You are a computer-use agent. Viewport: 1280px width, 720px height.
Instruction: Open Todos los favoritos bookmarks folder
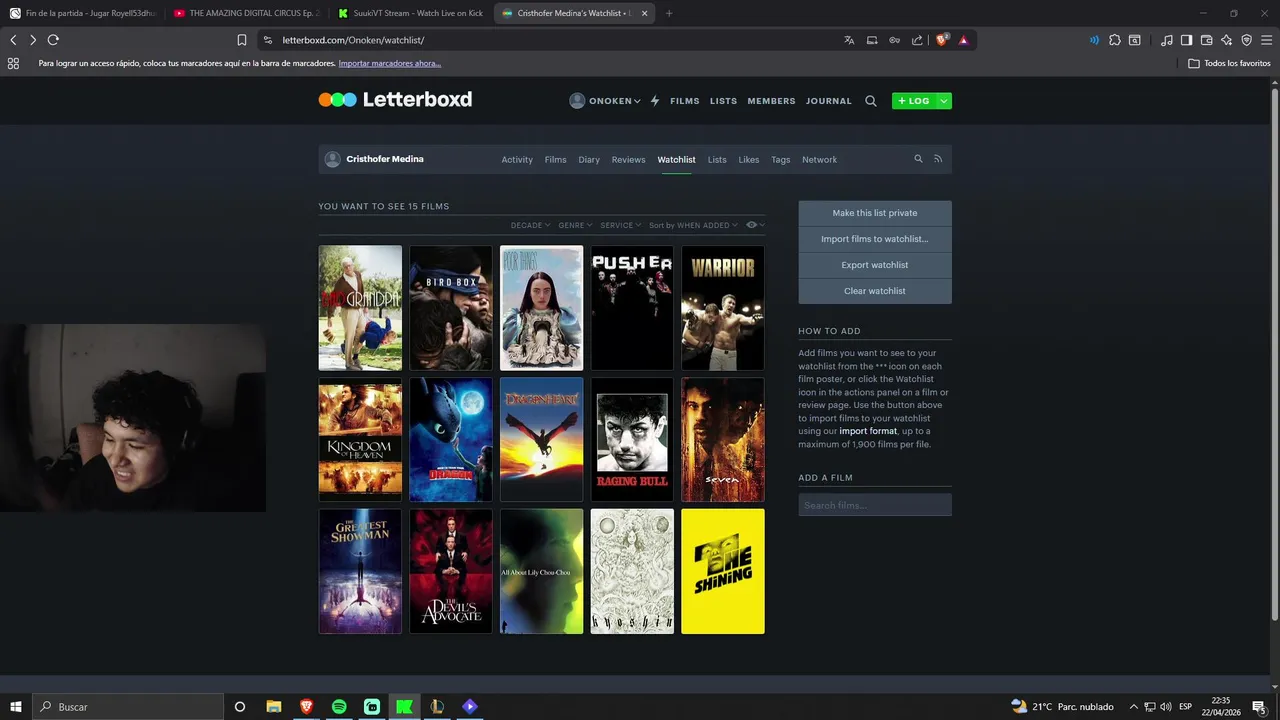click(1229, 63)
